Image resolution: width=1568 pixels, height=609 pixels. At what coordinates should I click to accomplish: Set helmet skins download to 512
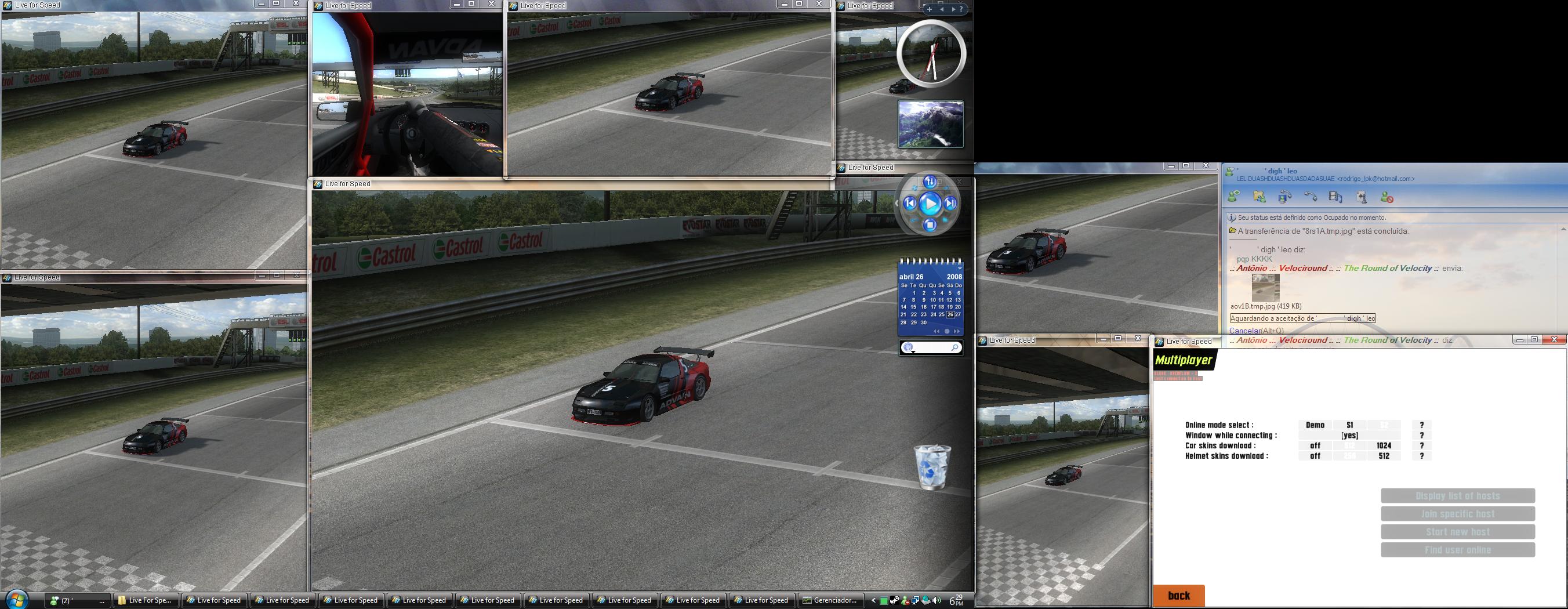(1384, 456)
